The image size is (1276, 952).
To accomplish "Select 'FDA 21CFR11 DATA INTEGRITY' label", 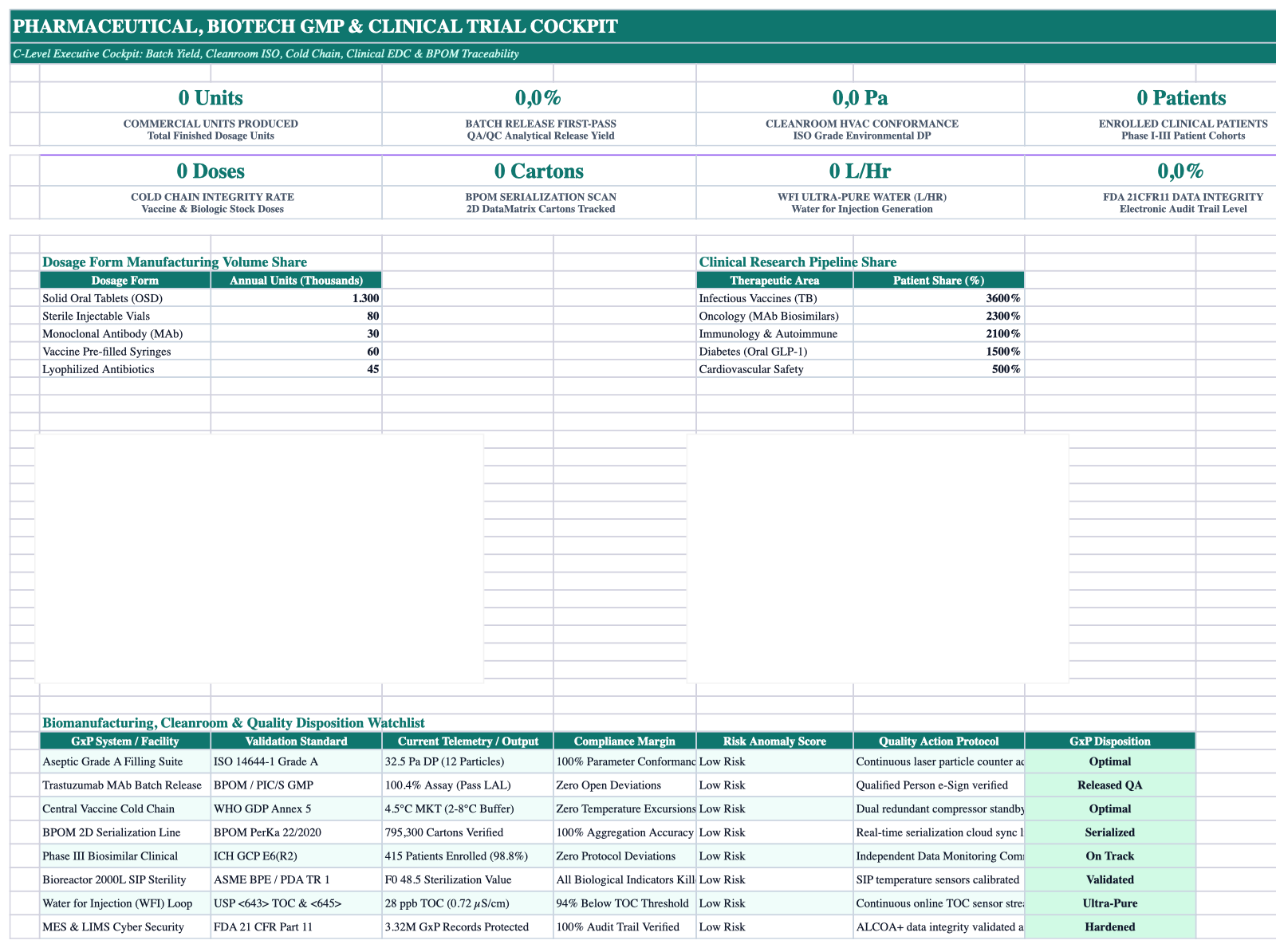I will pyautogui.click(x=1183, y=197).
